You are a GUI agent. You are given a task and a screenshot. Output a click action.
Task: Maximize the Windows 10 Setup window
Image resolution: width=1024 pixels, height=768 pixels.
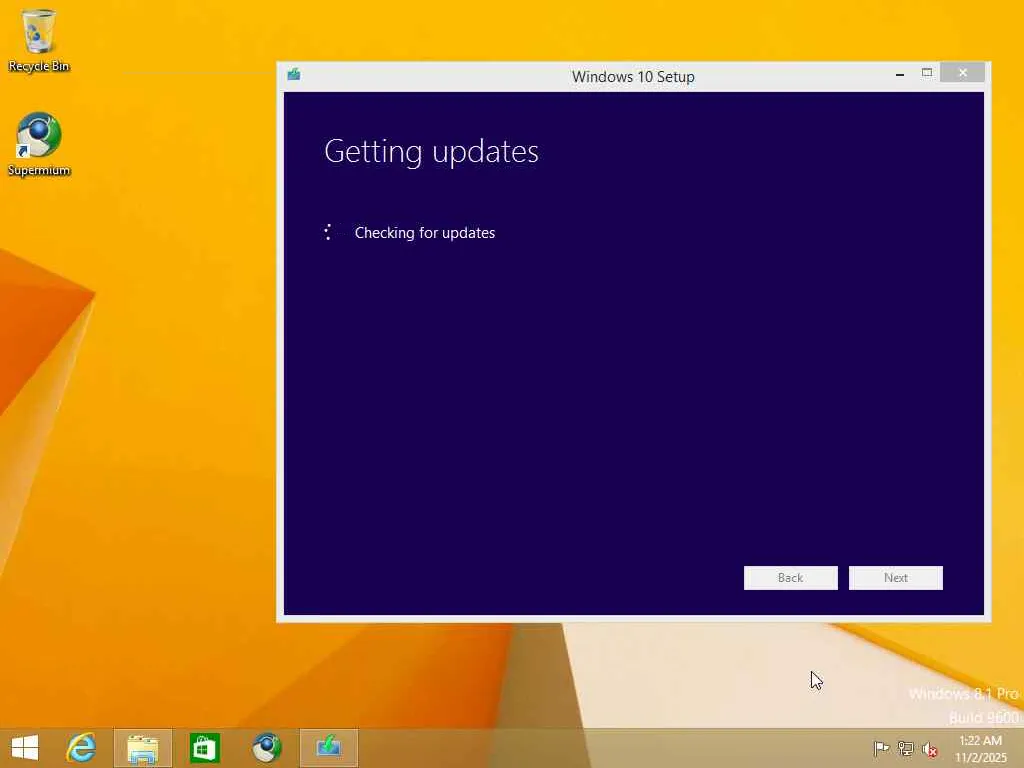pyautogui.click(x=927, y=72)
